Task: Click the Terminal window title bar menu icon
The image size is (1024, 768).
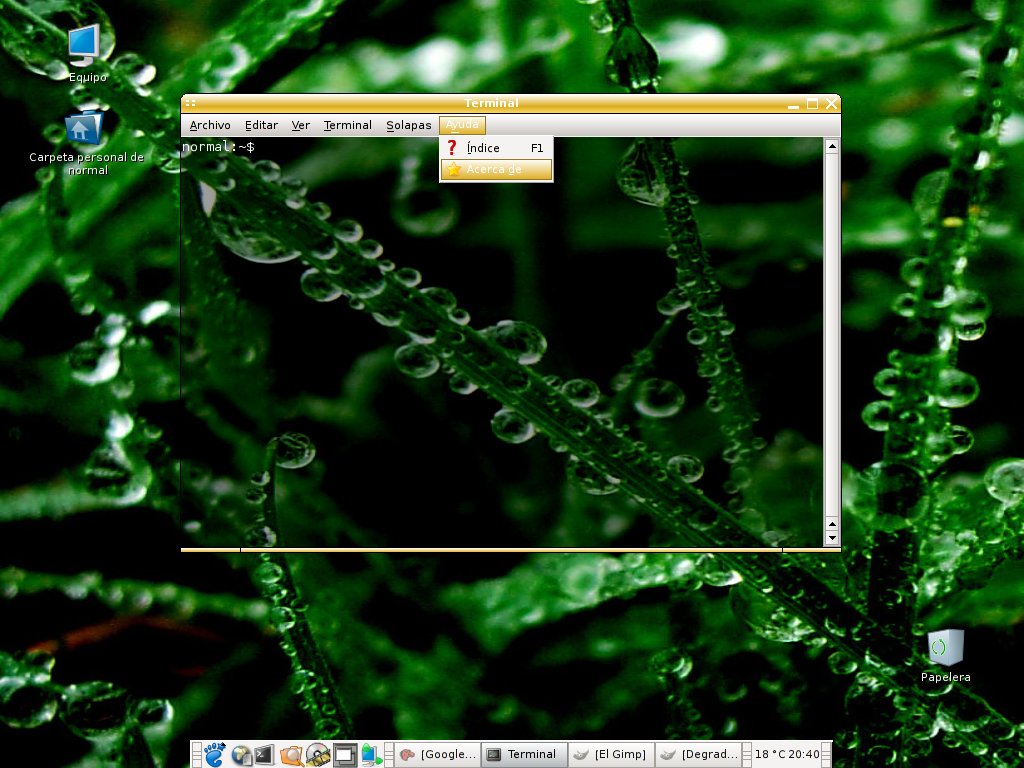Action: pos(190,103)
